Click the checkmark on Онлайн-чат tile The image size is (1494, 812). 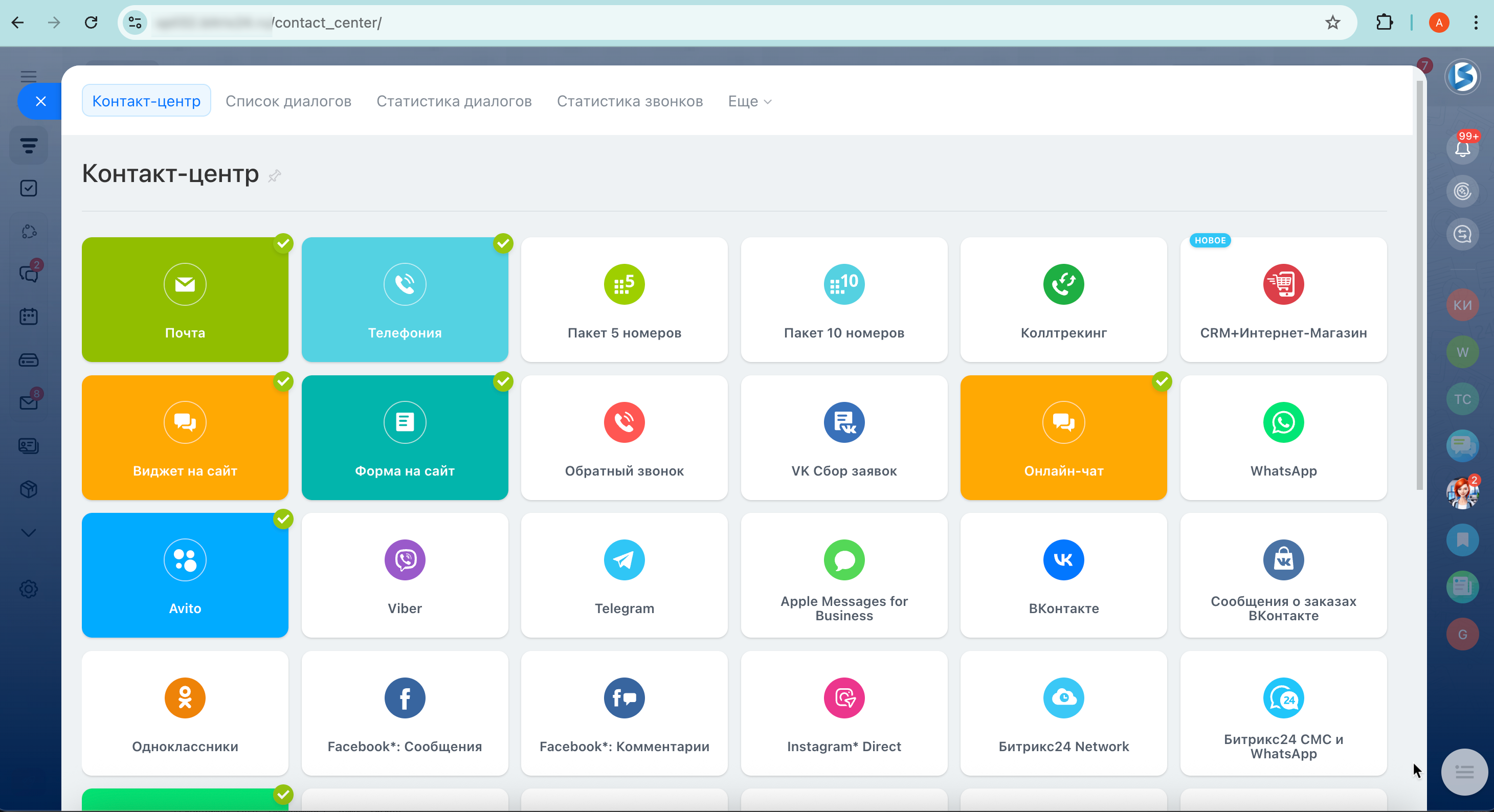1162,381
